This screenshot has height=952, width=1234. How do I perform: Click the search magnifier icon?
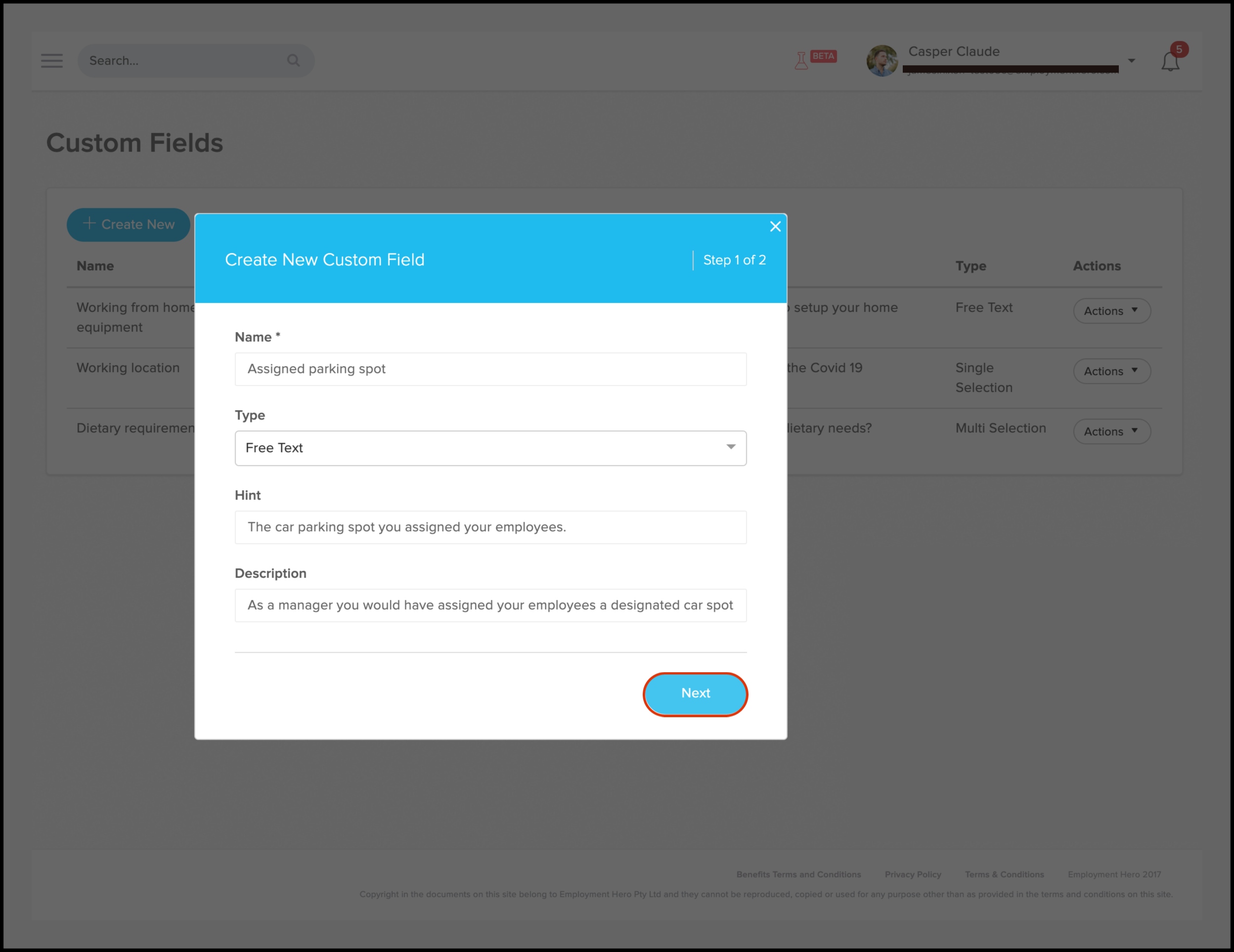pos(293,60)
